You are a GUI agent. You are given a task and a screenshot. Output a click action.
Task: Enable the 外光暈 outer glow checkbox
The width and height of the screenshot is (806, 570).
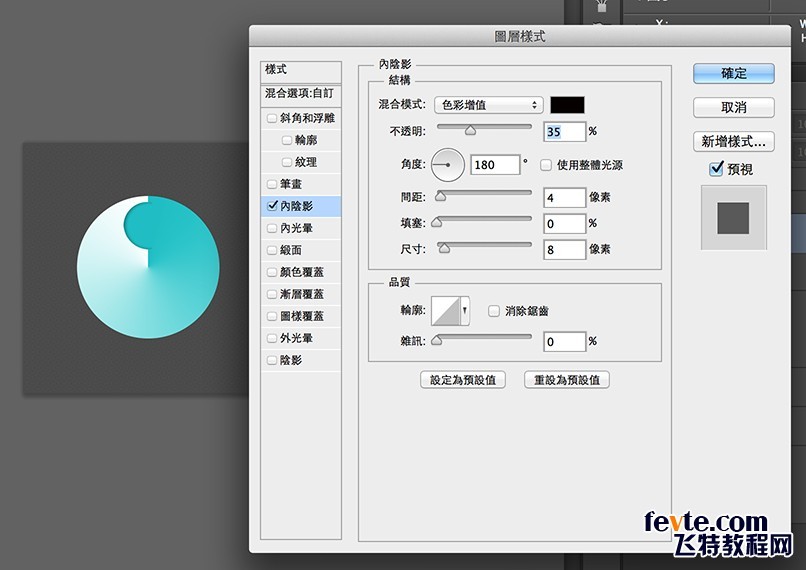point(272,338)
